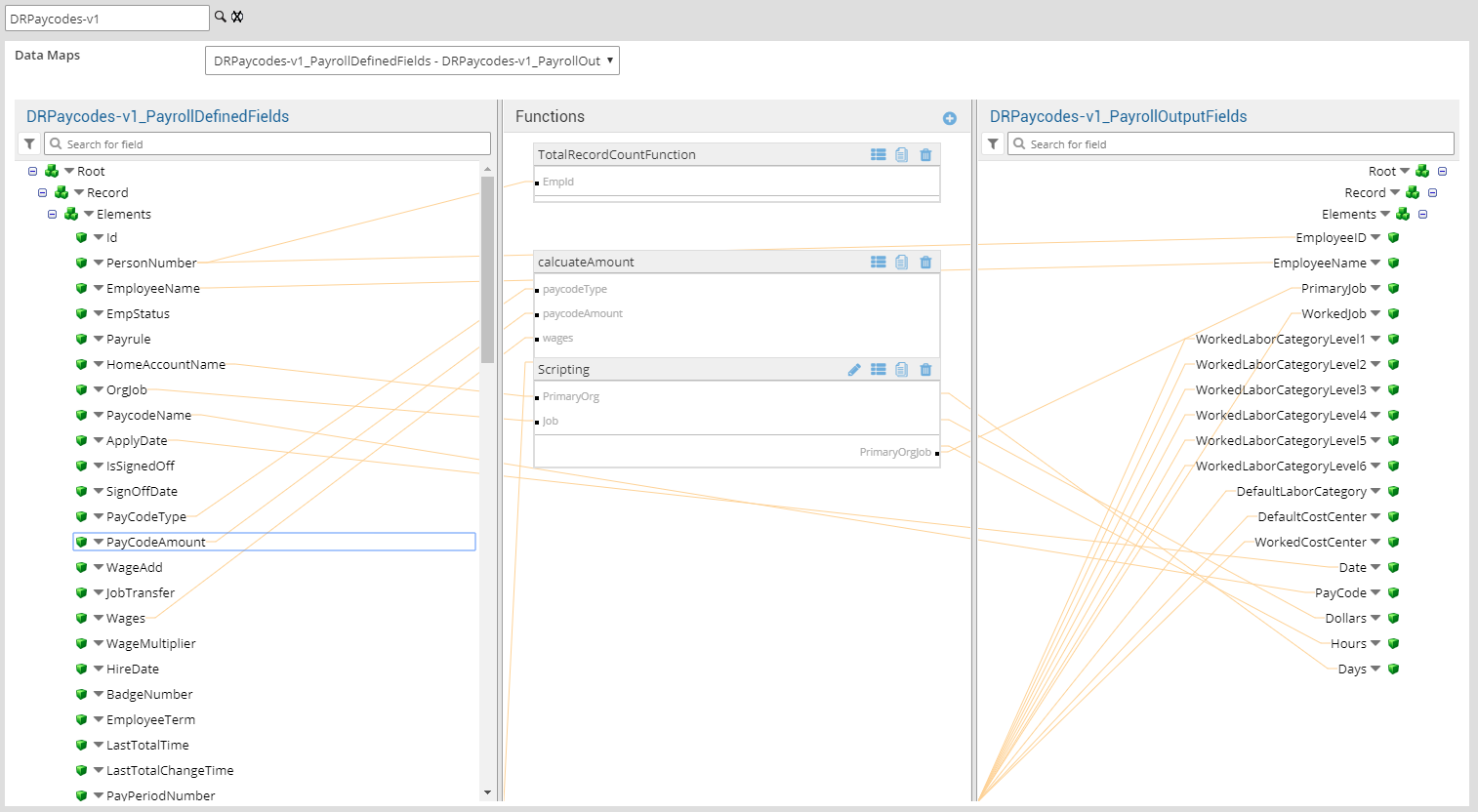Delete the Scripting function block

925,369
